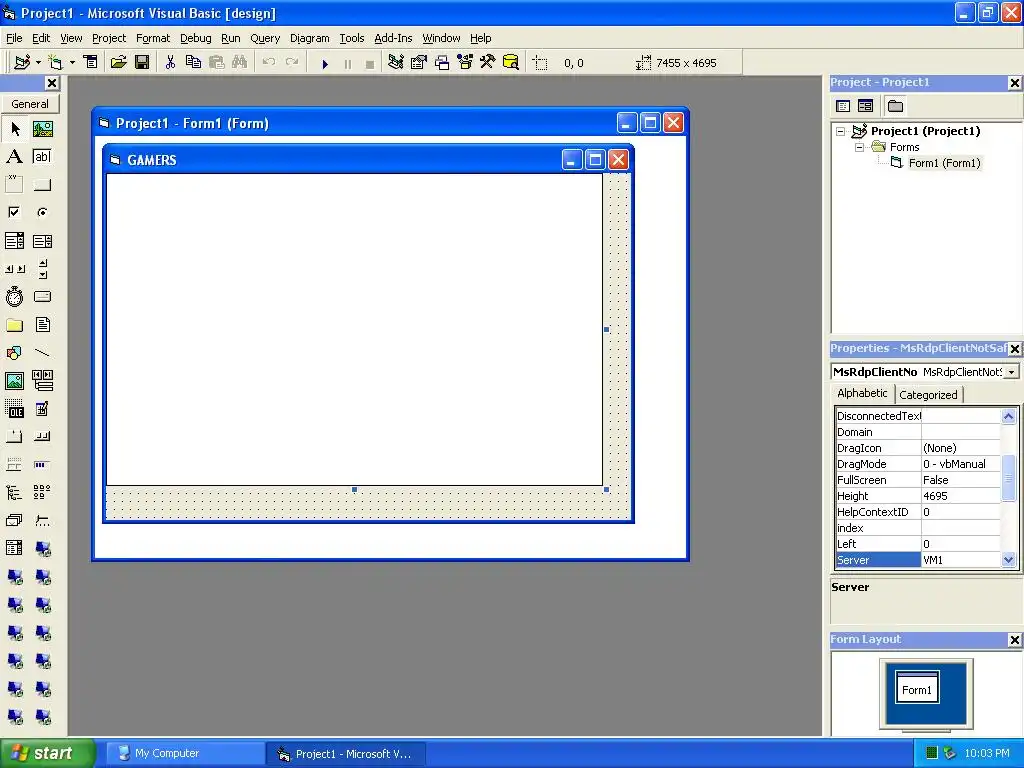This screenshot has width=1024, height=768.
Task: Switch to the Alphabetic properties tab
Action: pos(862,393)
